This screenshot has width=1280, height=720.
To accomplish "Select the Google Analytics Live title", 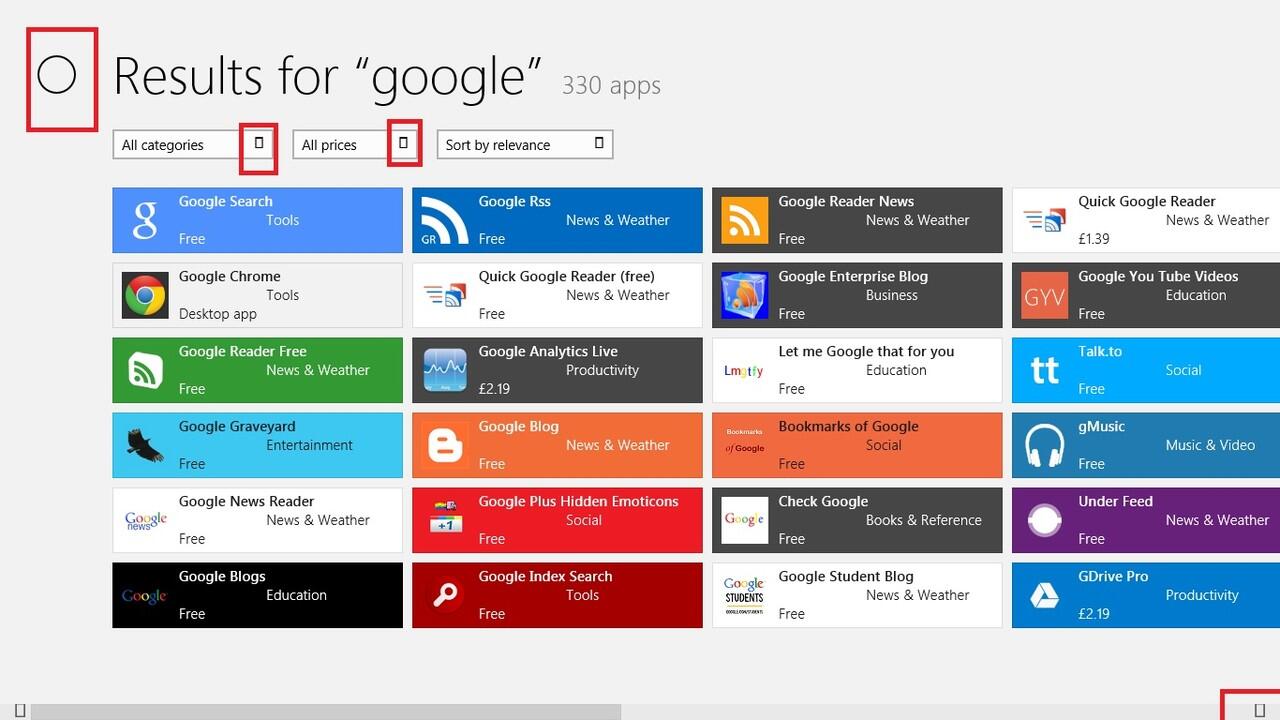I will (548, 351).
